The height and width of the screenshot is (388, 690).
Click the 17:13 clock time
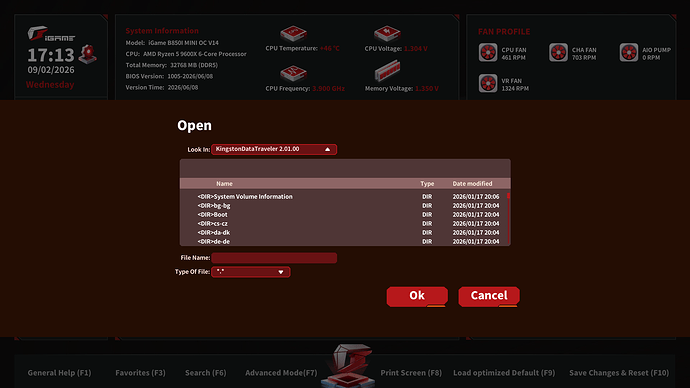pyautogui.click(x=51, y=55)
